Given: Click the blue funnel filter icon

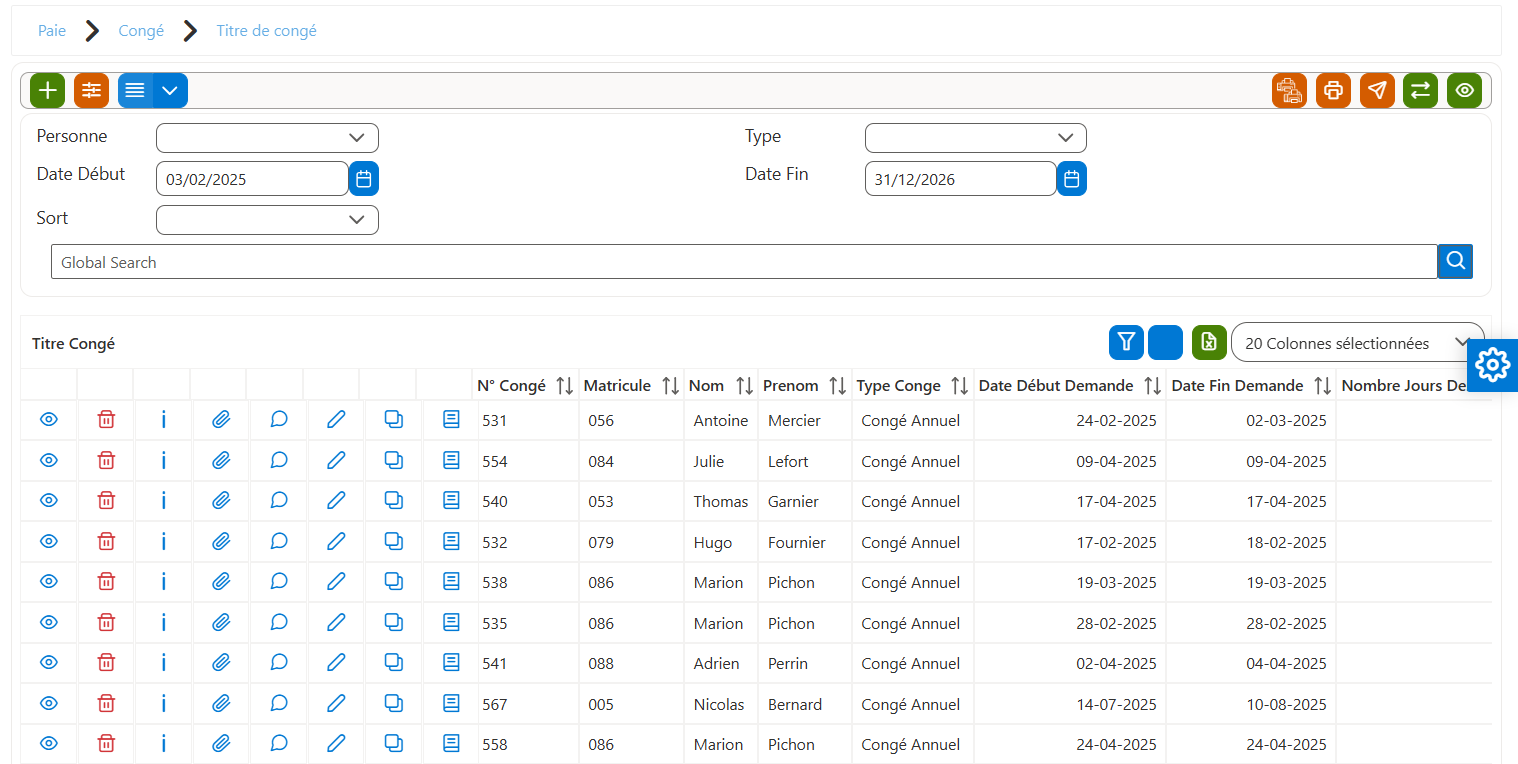Looking at the screenshot, I should (x=1126, y=342).
